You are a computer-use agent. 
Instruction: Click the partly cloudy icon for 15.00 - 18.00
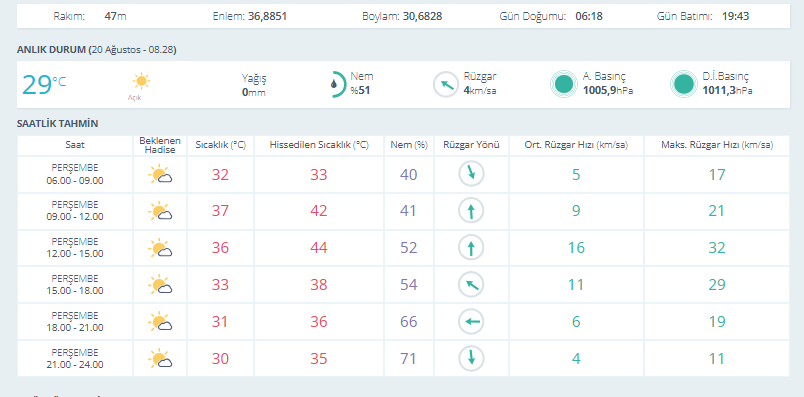point(160,285)
